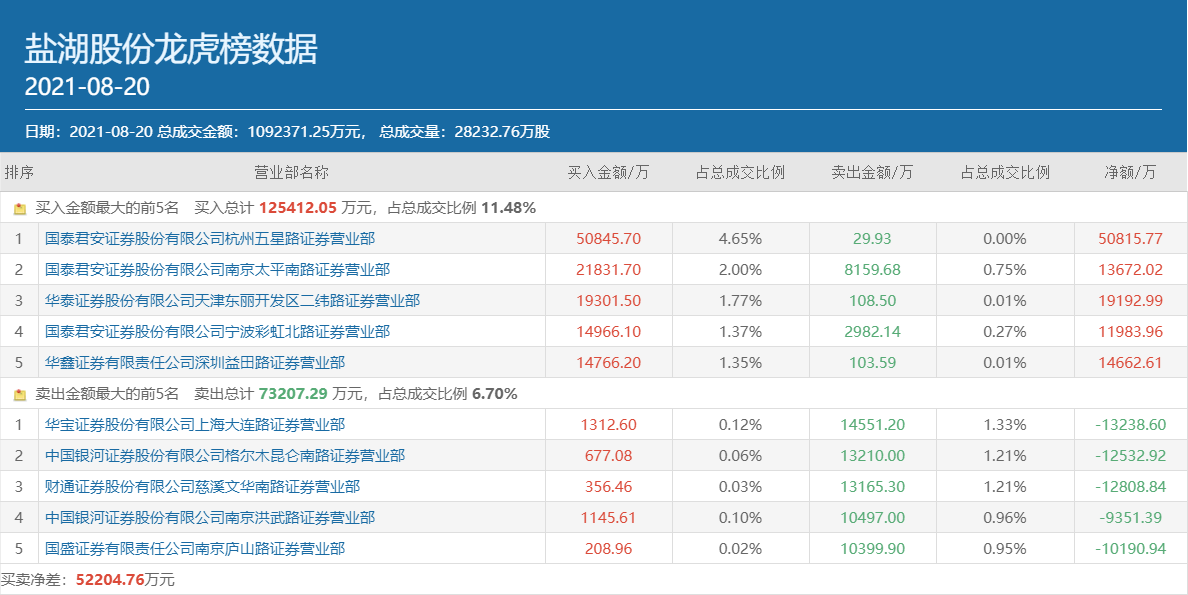Viewport: 1188px width, 595px height.
Task: Open 中国银河证券南京洪武路营业部 link
Action: 210,518
